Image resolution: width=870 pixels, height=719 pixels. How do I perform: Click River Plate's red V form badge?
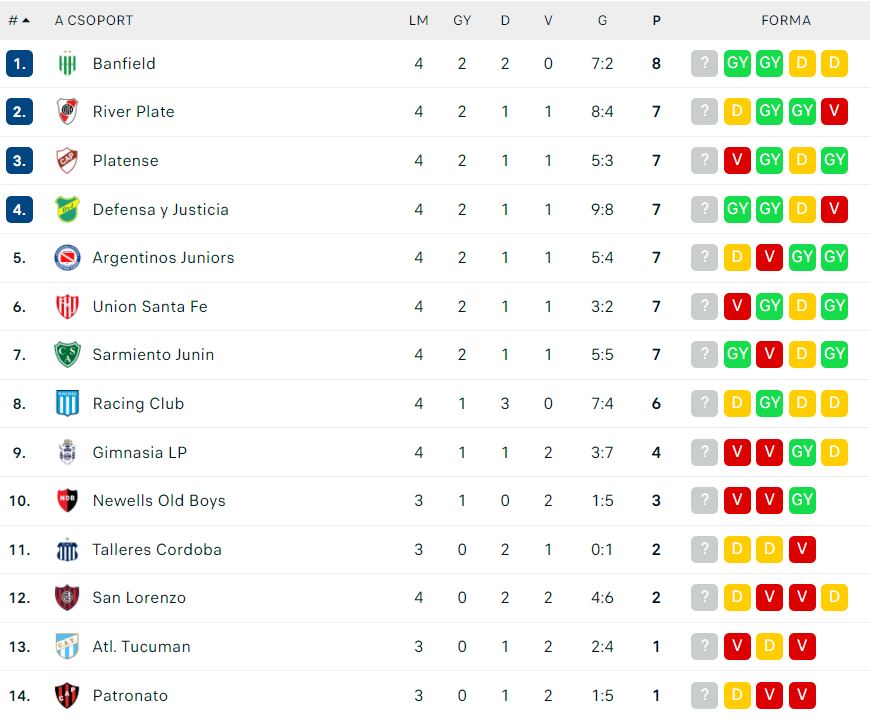[x=834, y=112]
